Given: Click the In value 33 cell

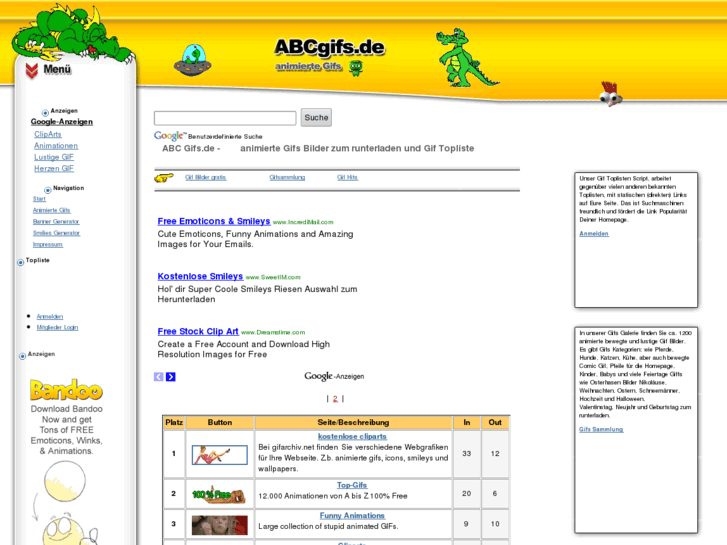Looking at the screenshot, I should click(x=466, y=454).
